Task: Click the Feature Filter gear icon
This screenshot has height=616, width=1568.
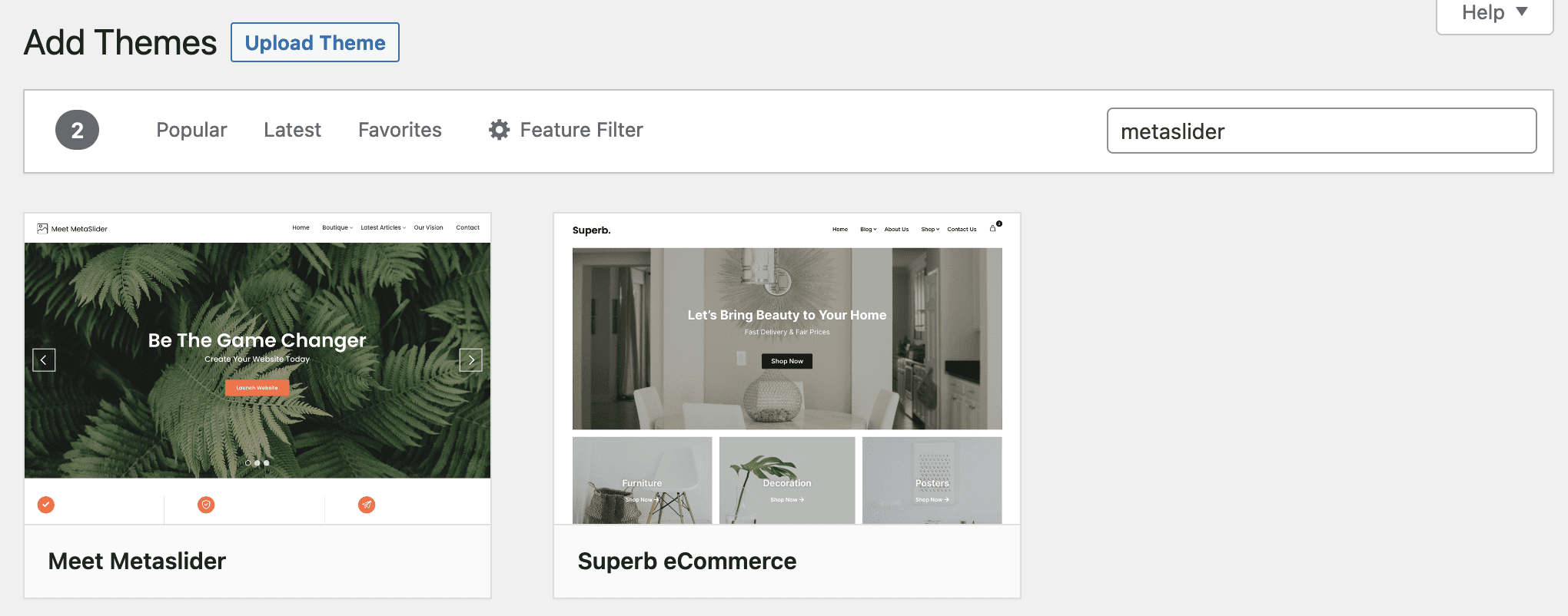Action: click(499, 130)
